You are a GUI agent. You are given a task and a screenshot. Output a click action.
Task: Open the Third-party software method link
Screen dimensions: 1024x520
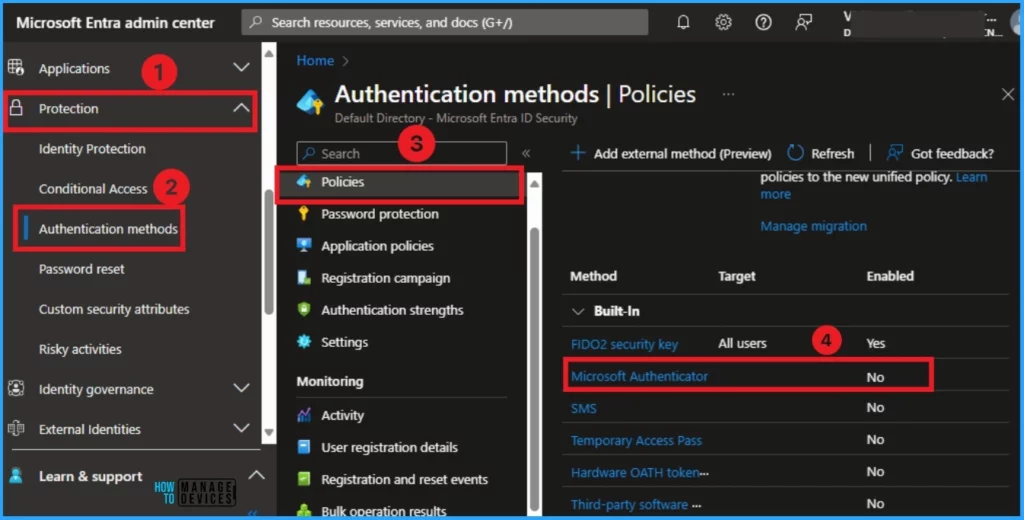pyautogui.click(x=635, y=504)
